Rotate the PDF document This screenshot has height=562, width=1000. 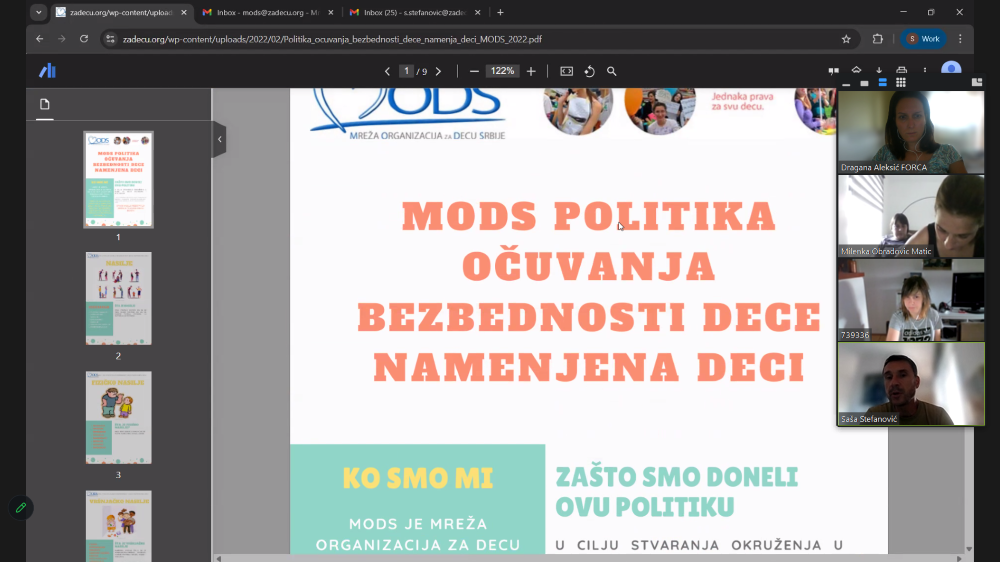[589, 71]
